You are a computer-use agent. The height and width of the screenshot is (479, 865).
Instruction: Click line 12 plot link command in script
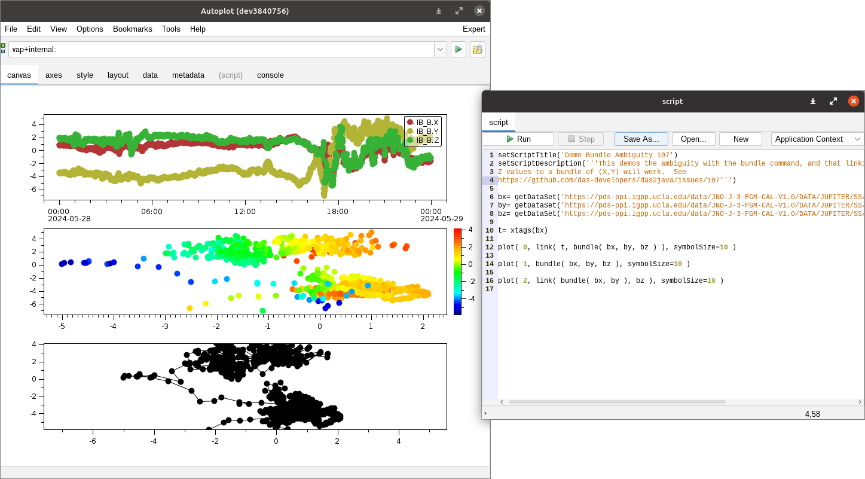coord(617,247)
